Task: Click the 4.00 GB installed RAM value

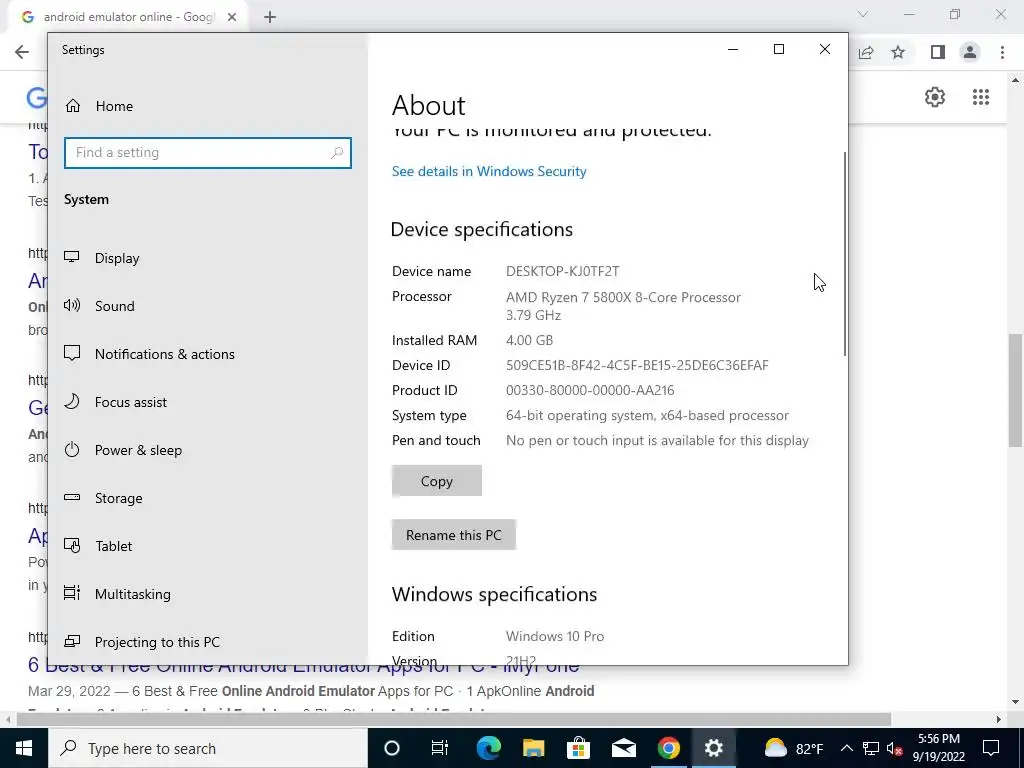Action: [530, 340]
